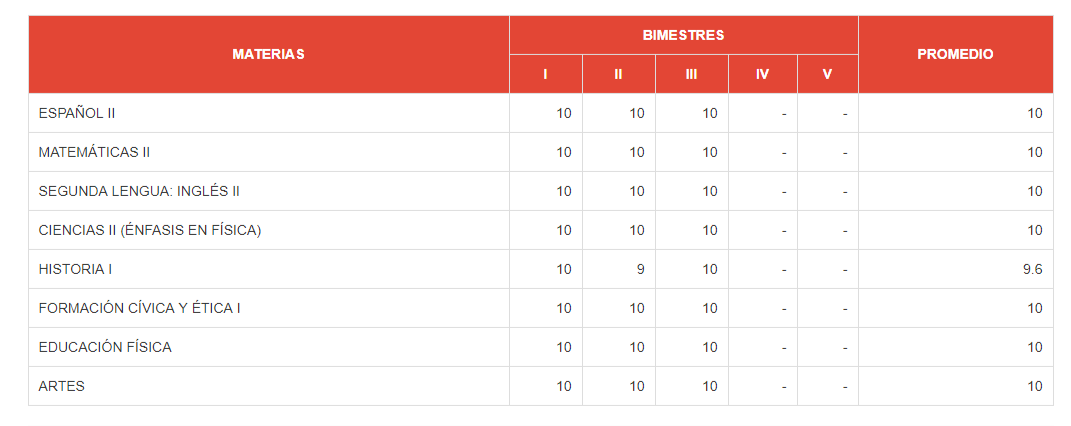Select the bimestre V column header
Image resolution: width=1071 pixels, height=426 pixels.
pyautogui.click(x=827, y=74)
